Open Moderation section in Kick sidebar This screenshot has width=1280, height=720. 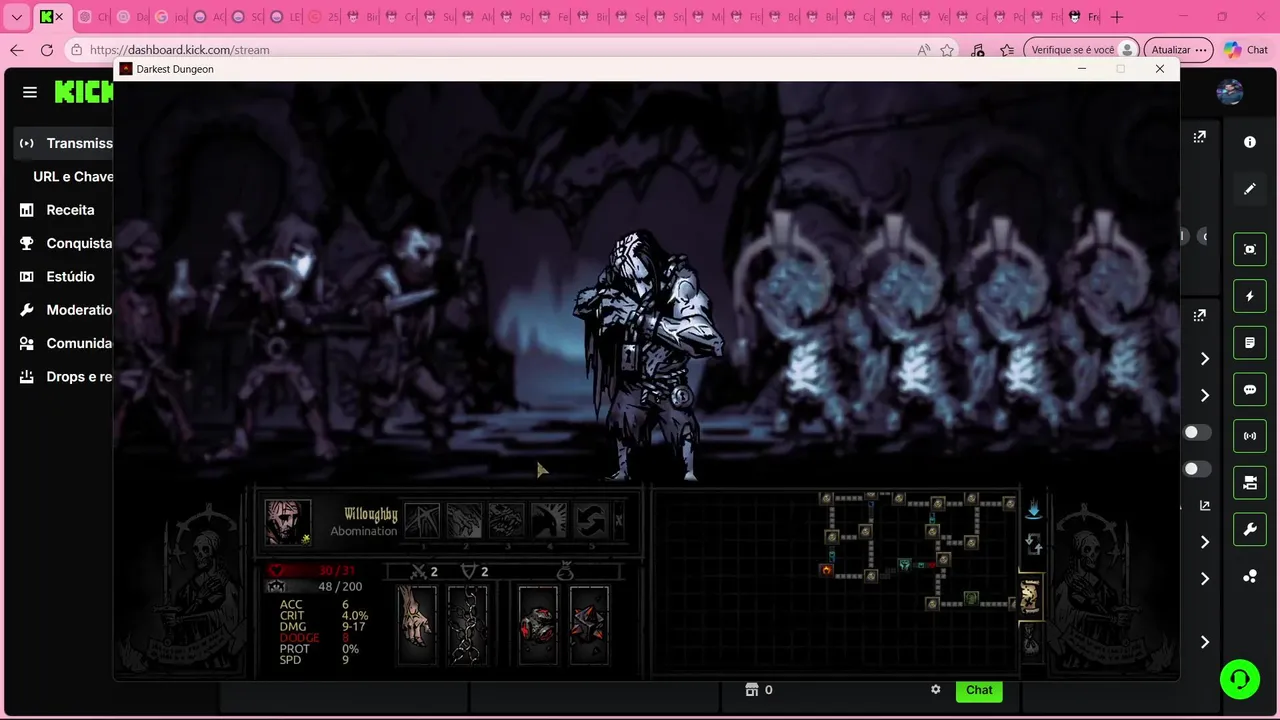64,310
